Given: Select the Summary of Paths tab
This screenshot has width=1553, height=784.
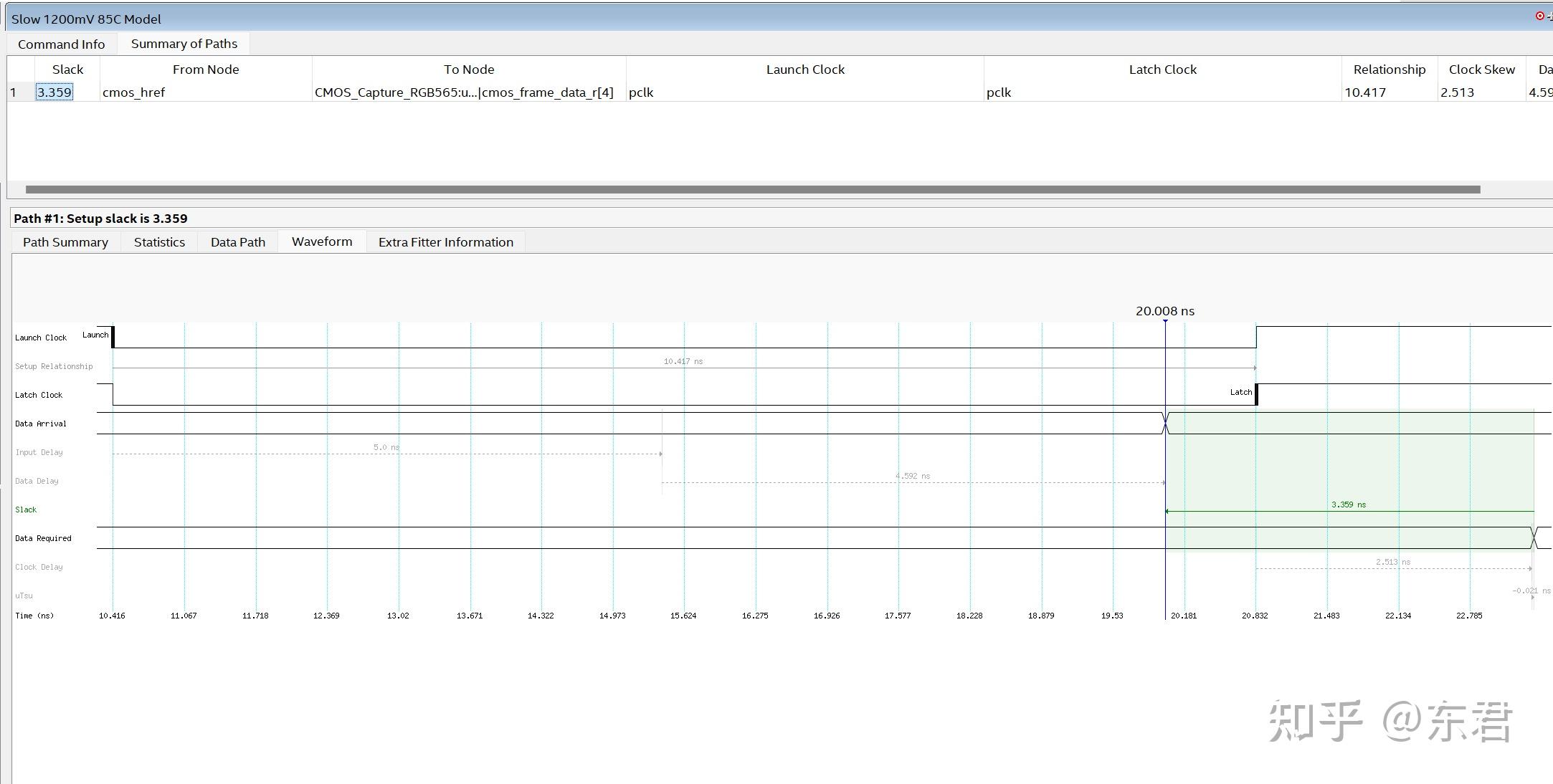Looking at the screenshot, I should 184,44.
